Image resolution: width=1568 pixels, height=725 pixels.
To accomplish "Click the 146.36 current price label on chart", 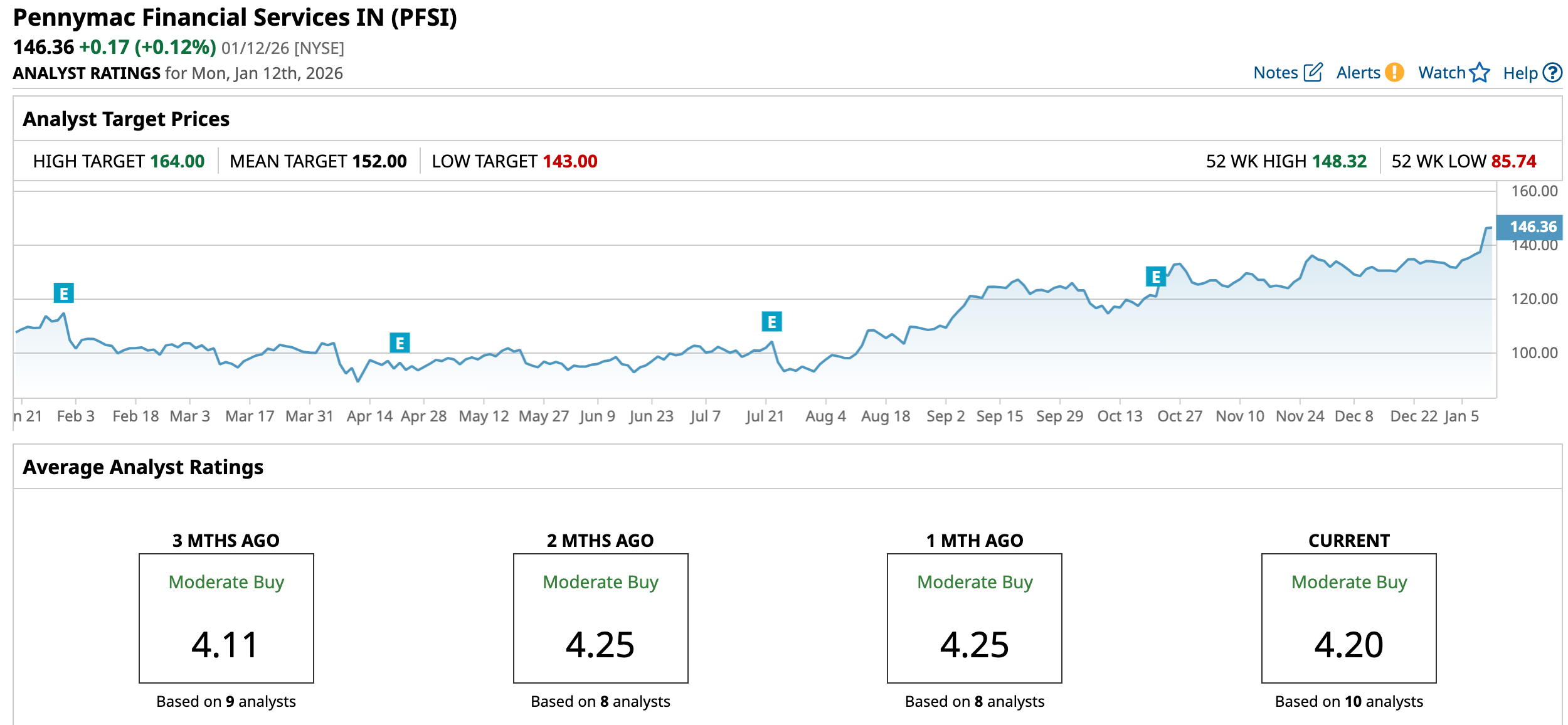I will point(1532,227).
